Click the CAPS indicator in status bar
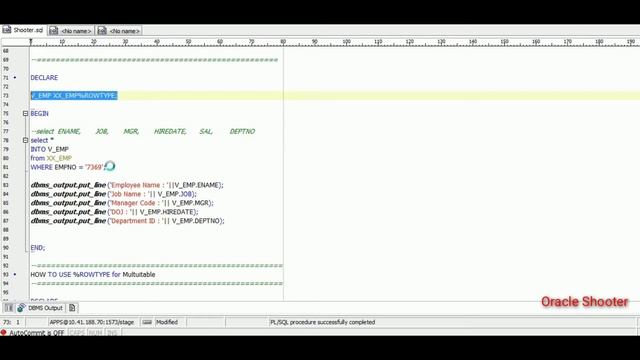Image resolution: width=640 pixels, height=360 pixels. pyautogui.click(x=77, y=333)
